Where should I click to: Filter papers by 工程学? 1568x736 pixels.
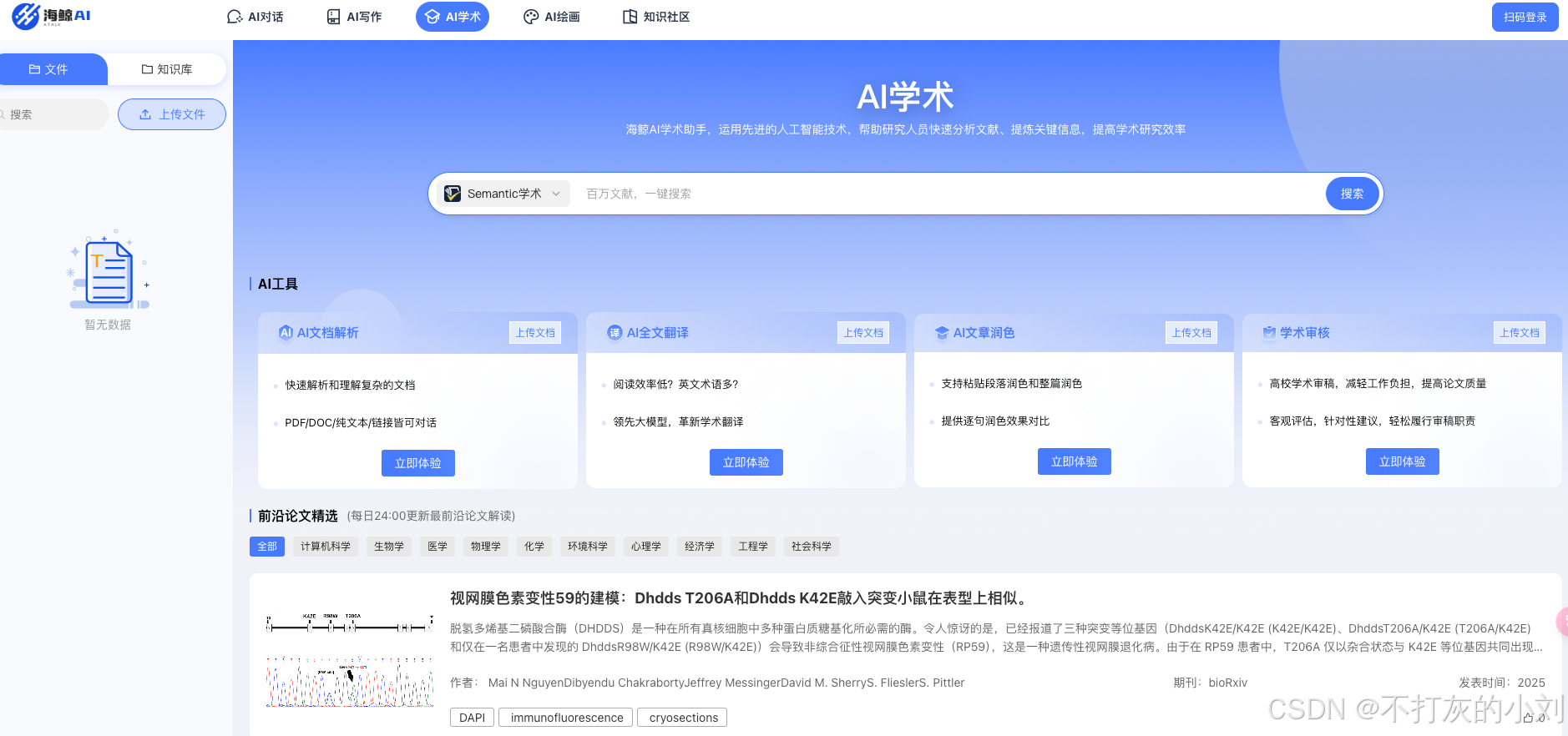click(753, 547)
